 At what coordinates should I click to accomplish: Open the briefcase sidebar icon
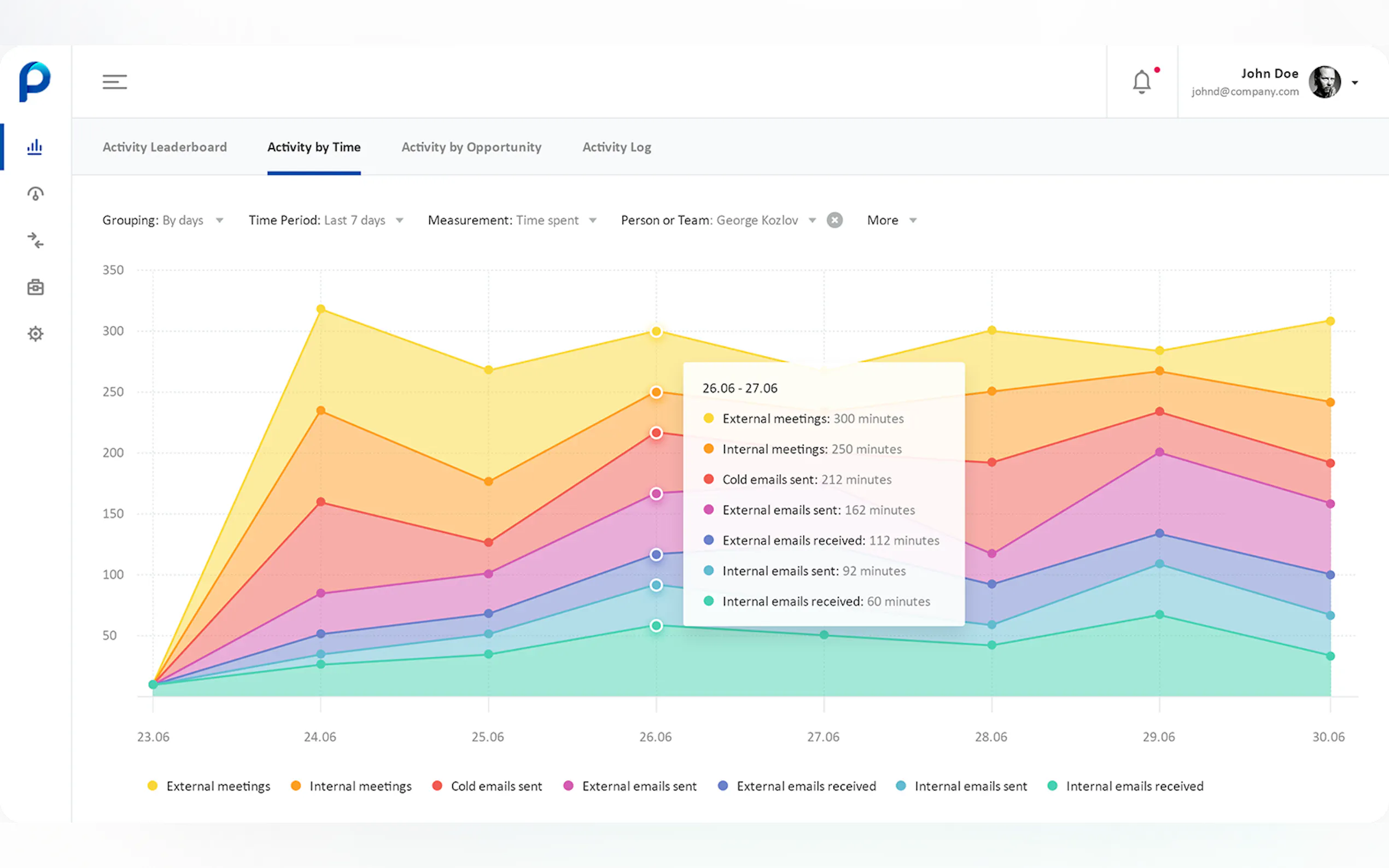pyautogui.click(x=35, y=287)
